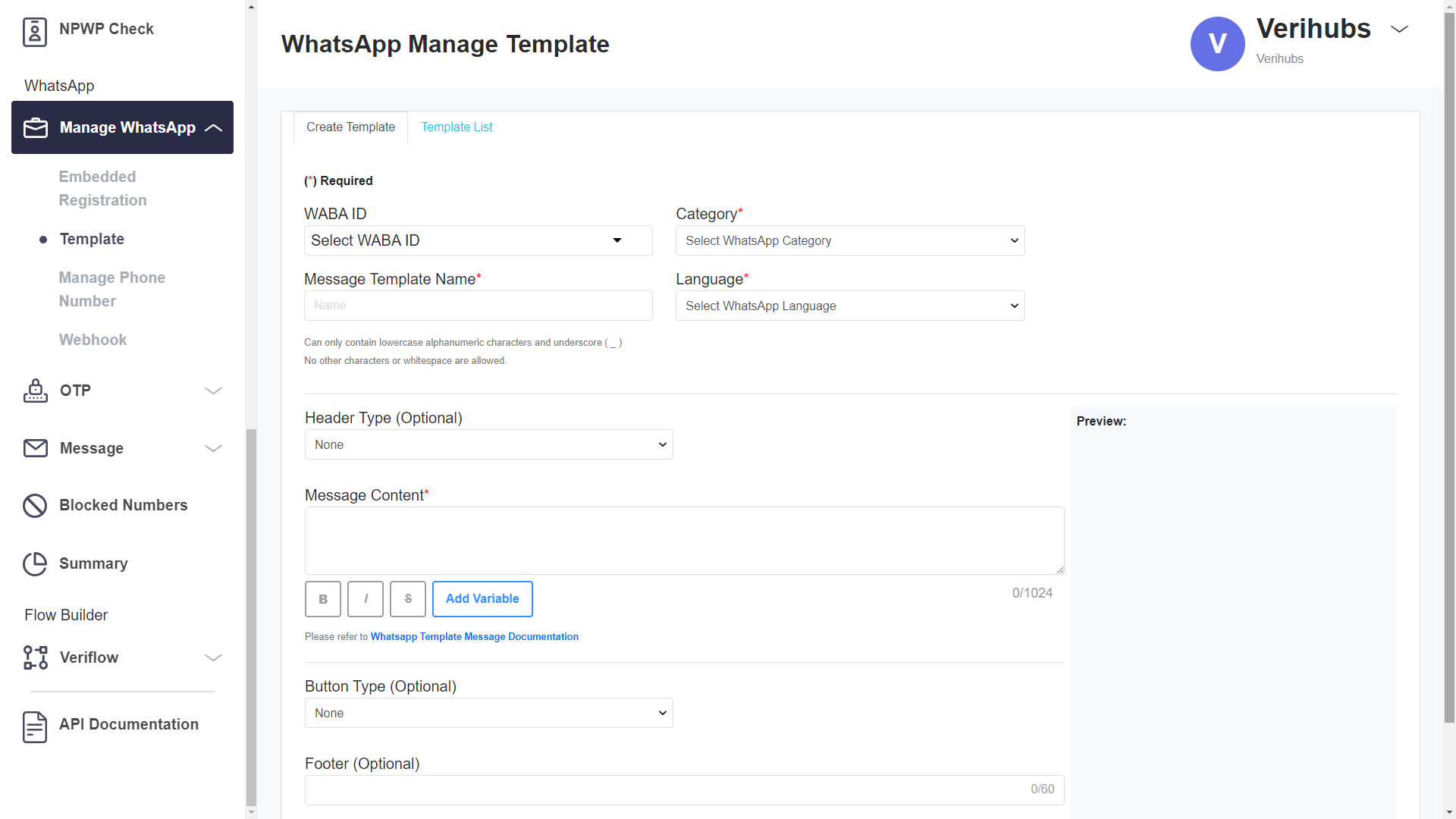Click the OTP stamp icon

[x=36, y=391]
